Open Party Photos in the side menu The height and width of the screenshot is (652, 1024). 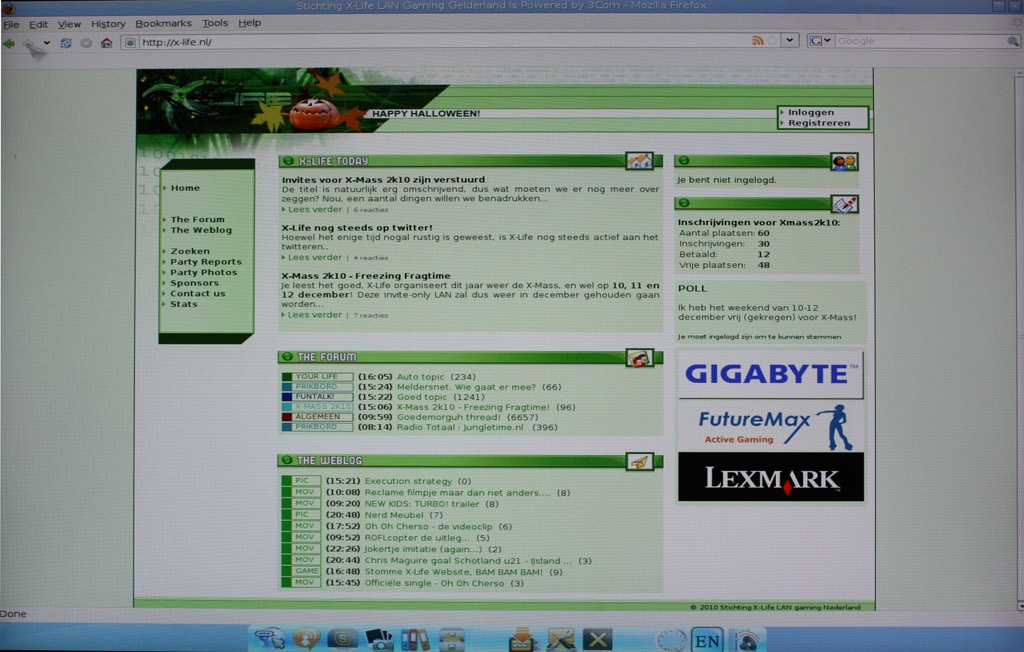coord(204,272)
